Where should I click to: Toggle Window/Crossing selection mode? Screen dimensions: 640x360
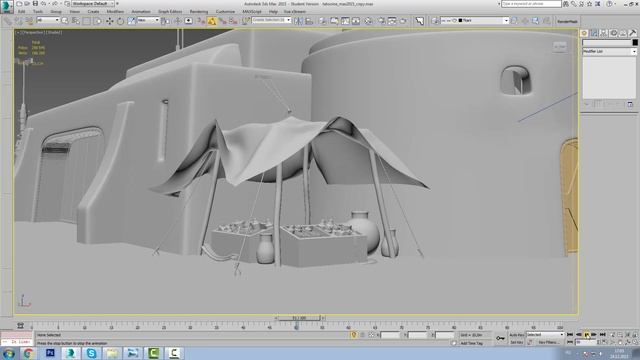(98, 21)
